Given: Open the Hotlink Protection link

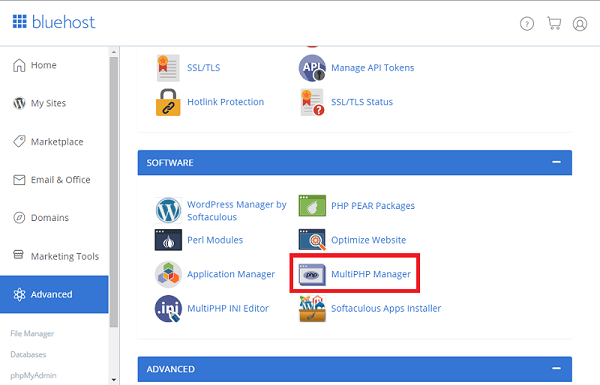Looking at the screenshot, I should click(225, 102).
